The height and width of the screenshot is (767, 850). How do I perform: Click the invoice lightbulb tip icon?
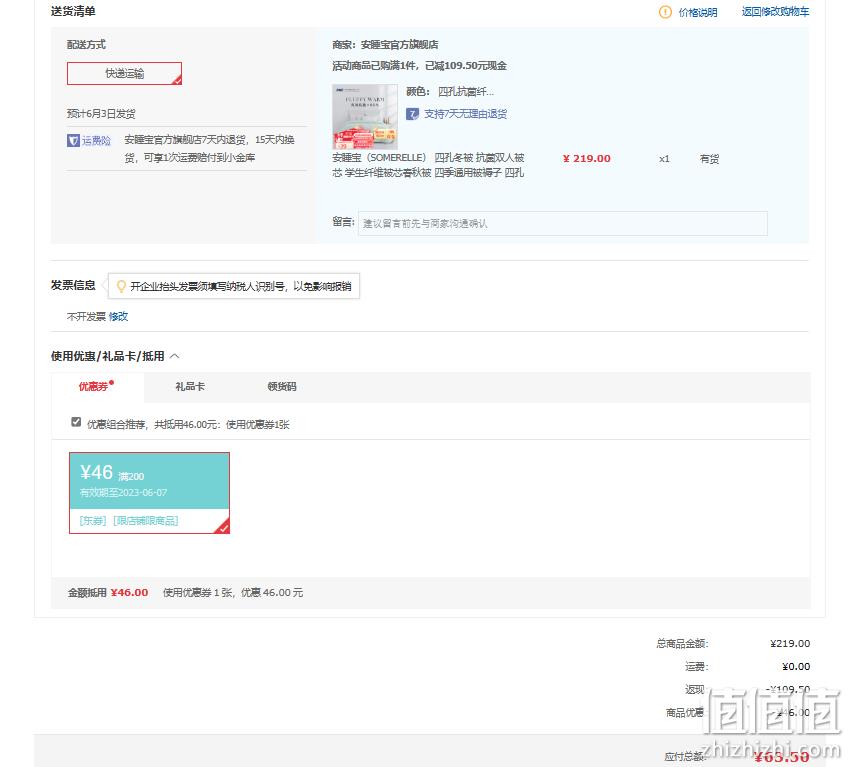[x=121, y=286]
